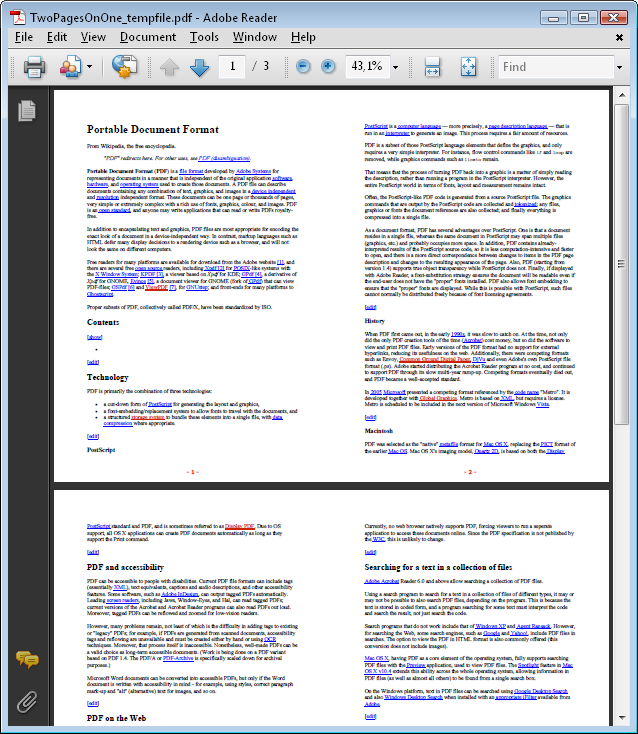The width and height of the screenshot is (638, 734).
Task: Click the Print icon in the toolbar
Action: pos(35,67)
